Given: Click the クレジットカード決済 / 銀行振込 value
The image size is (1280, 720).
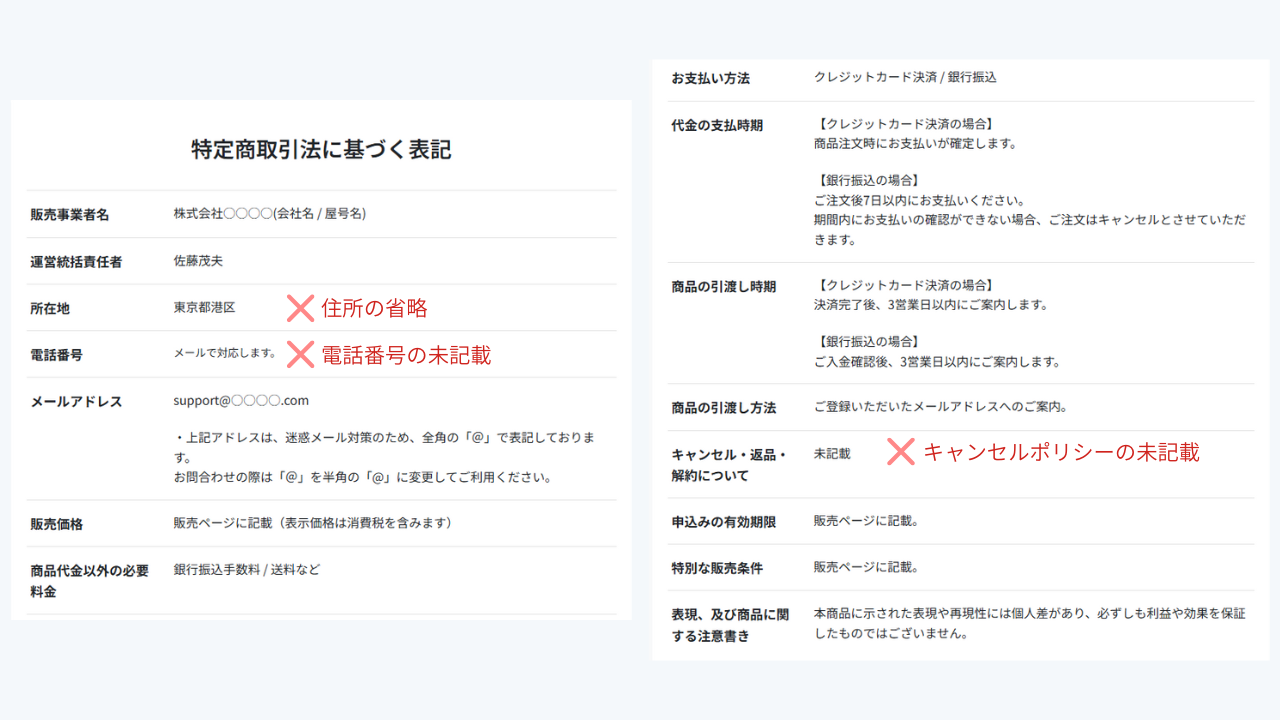Looking at the screenshot, I should pos(905,77).
